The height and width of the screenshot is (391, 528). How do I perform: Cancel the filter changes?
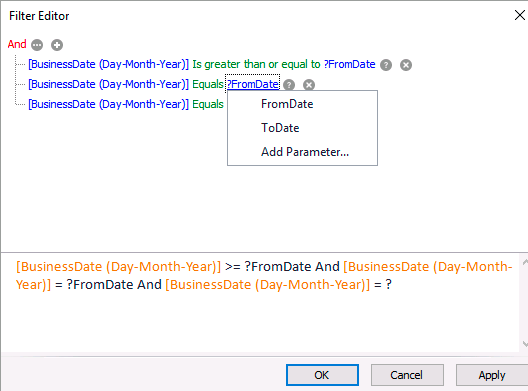pos(407,375)
